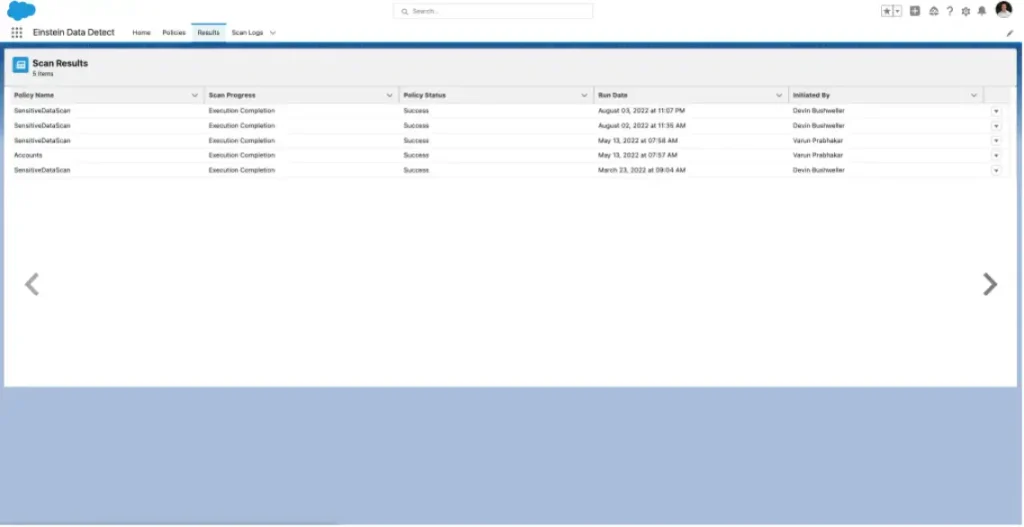
Task: Click May 13, 2022 at 07:58 AM
Action: (637, 140)
